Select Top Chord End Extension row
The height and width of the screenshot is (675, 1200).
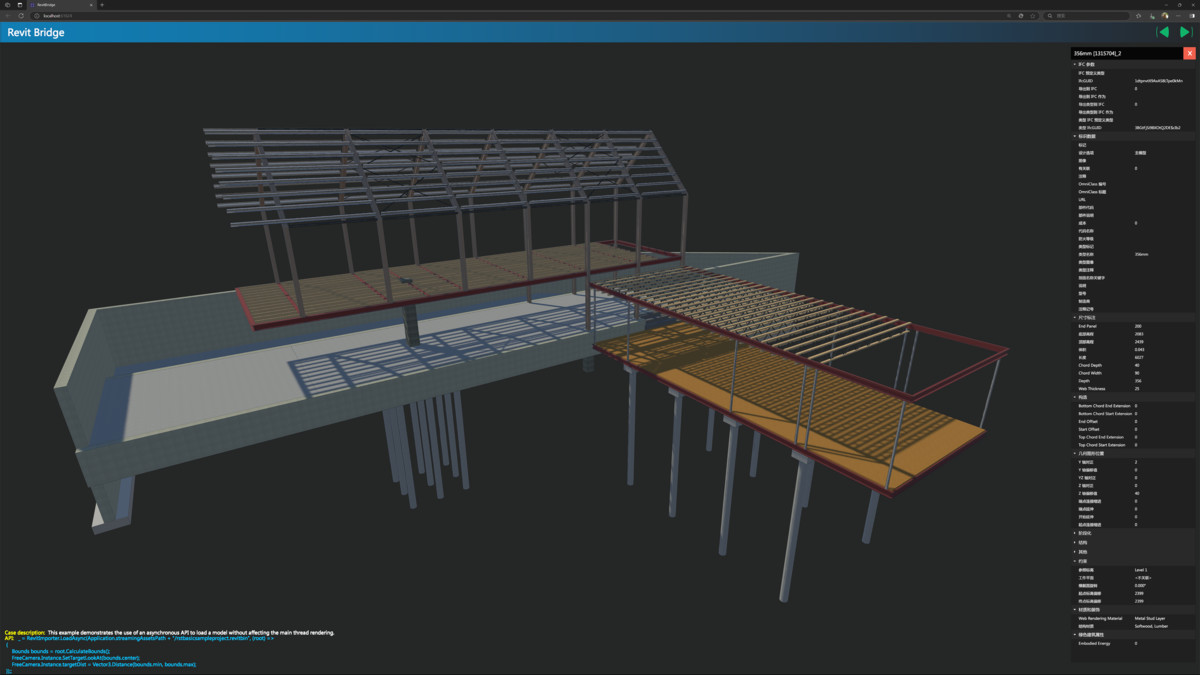(1134, 437)
